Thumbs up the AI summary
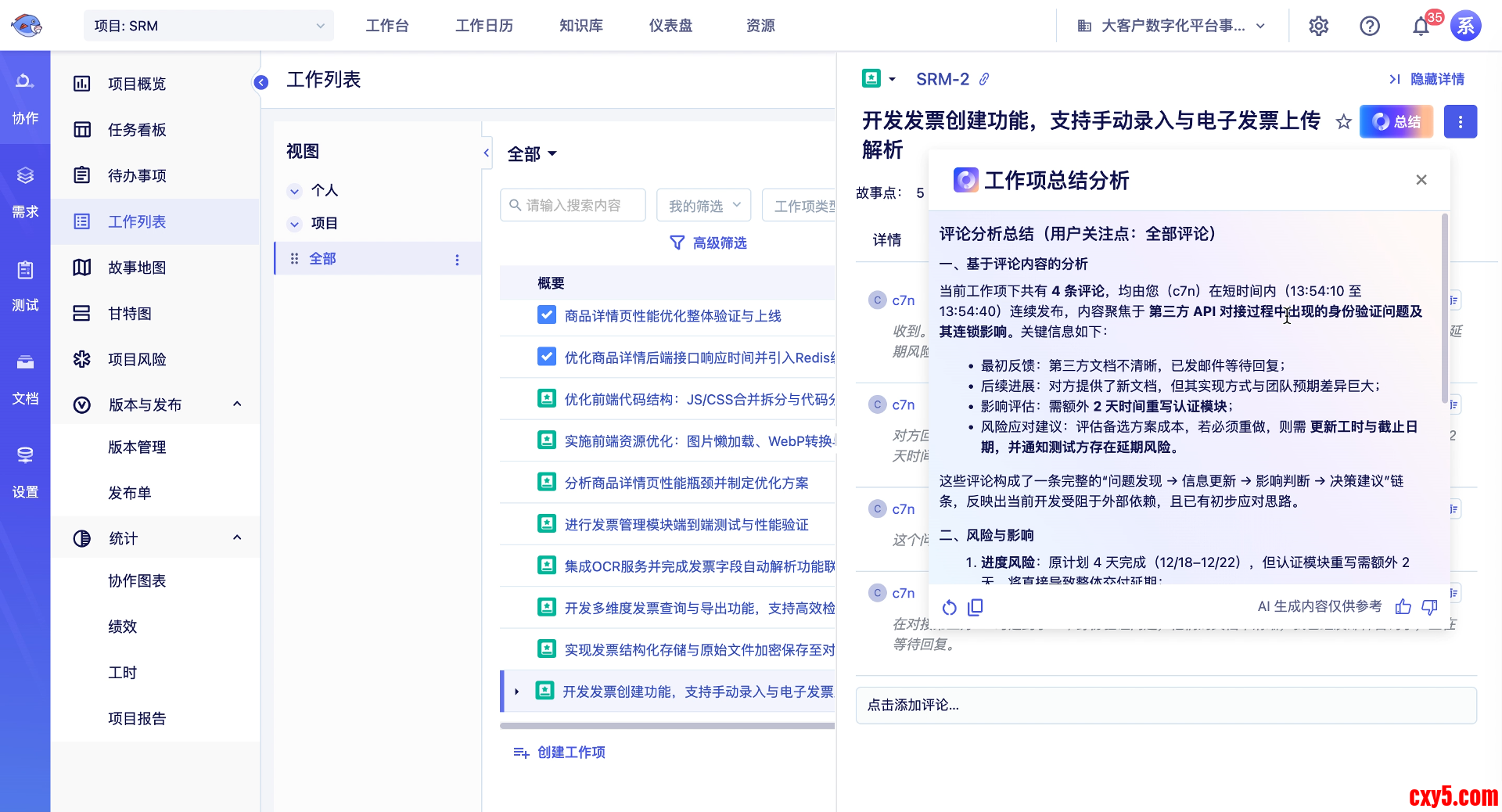Image resolution: width=1502 pixels, height=812 pixels. click(1403, 606)
